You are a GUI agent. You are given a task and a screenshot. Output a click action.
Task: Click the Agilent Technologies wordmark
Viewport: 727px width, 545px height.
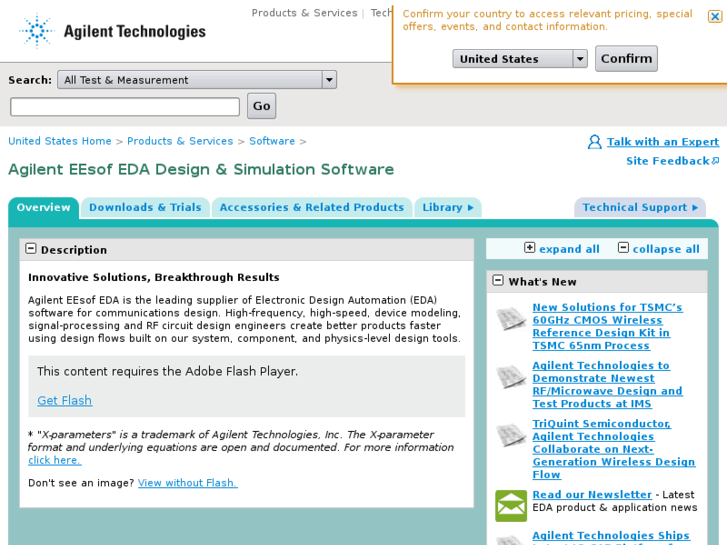coord(135,32)
